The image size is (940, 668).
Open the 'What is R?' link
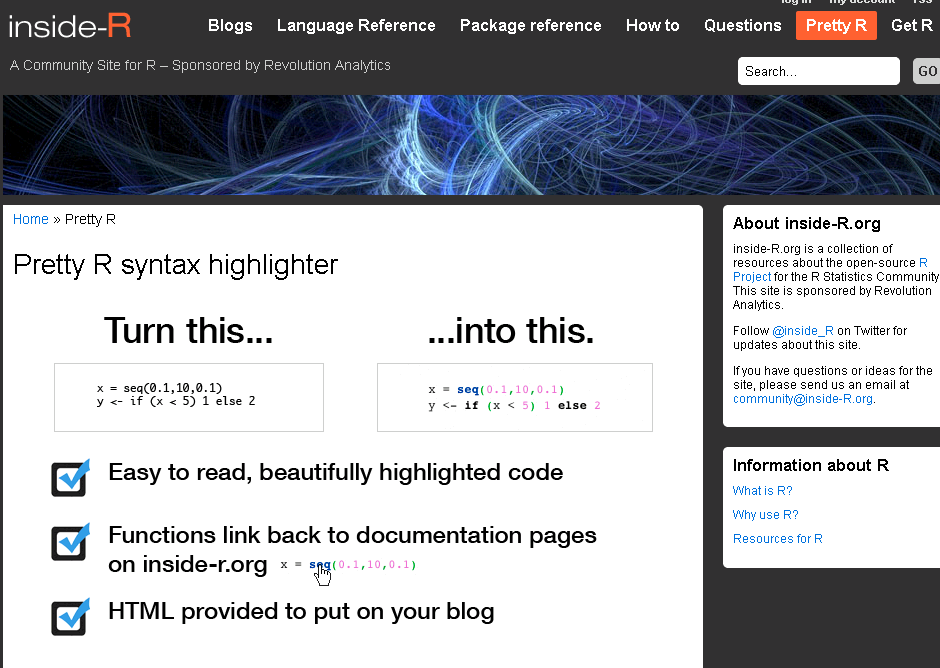762,491
